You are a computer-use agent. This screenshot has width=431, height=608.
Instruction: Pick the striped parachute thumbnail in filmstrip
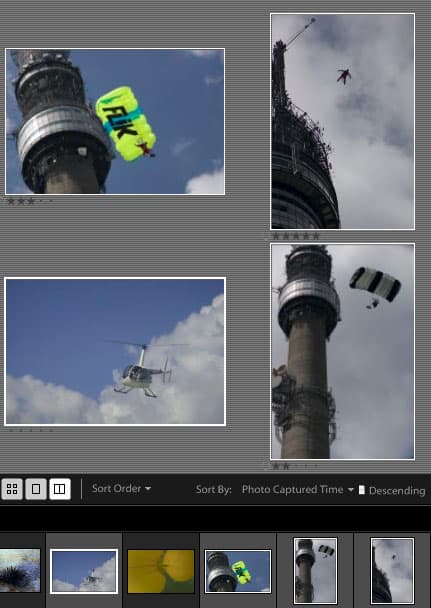315,571
